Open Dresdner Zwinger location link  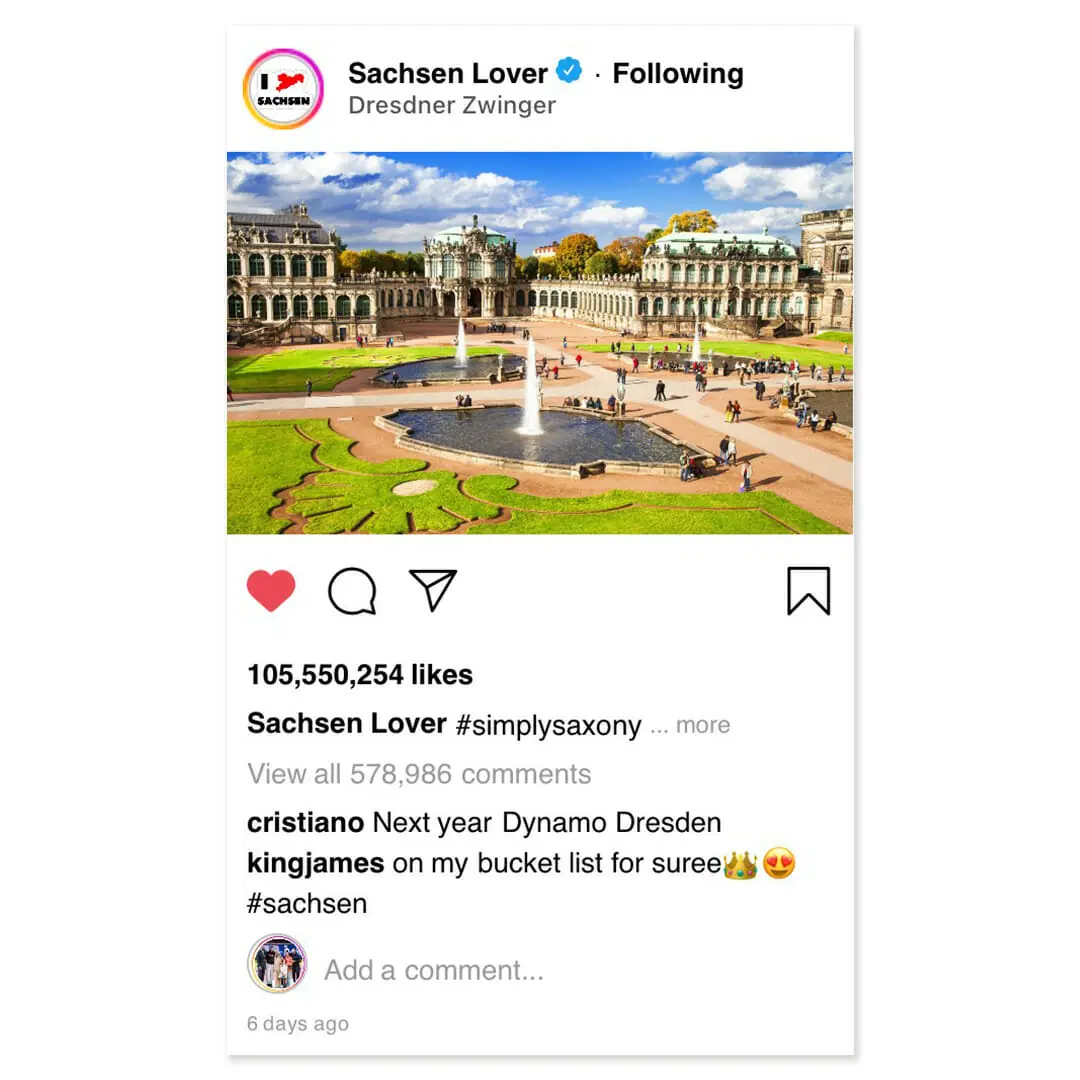452,105
